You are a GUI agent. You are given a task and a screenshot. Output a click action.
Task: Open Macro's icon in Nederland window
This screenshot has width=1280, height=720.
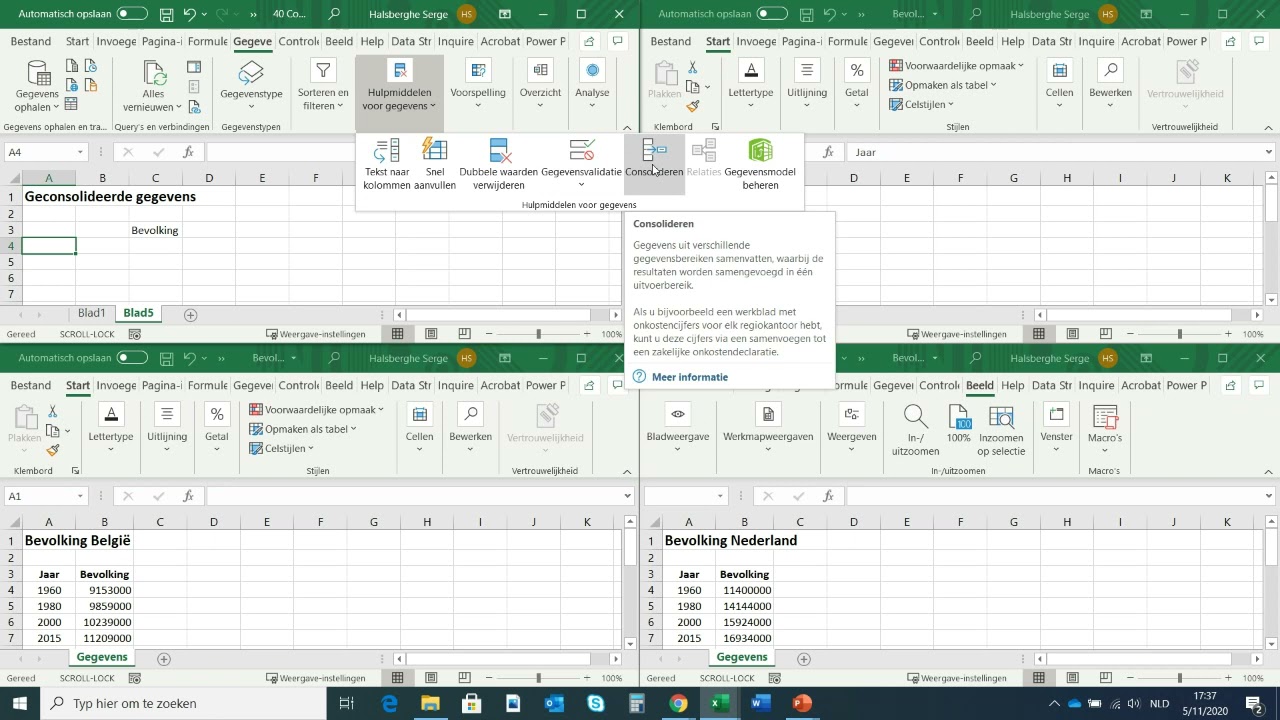coord(1105,416)
